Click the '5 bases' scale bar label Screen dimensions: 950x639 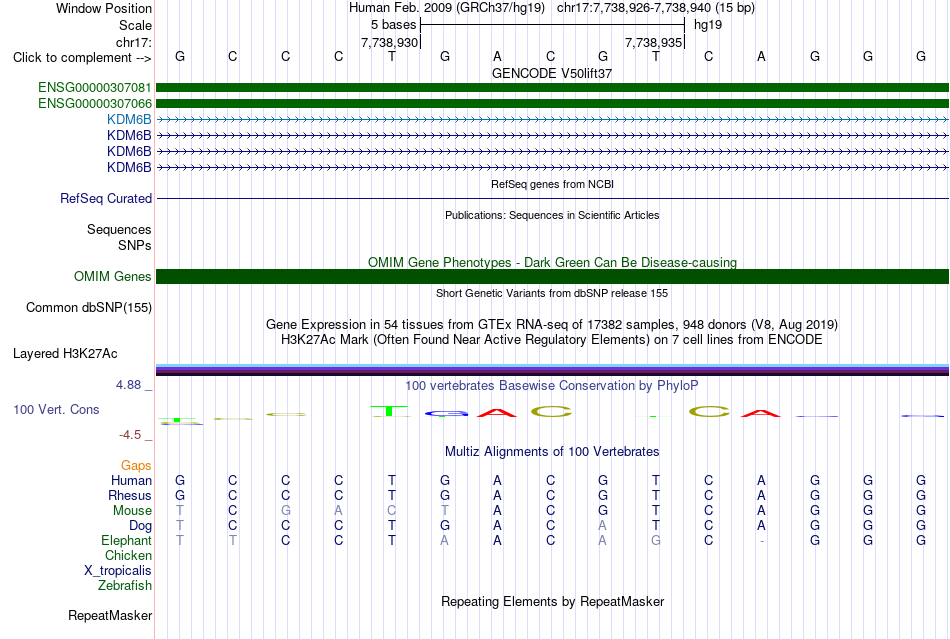[x=394, y=25]
